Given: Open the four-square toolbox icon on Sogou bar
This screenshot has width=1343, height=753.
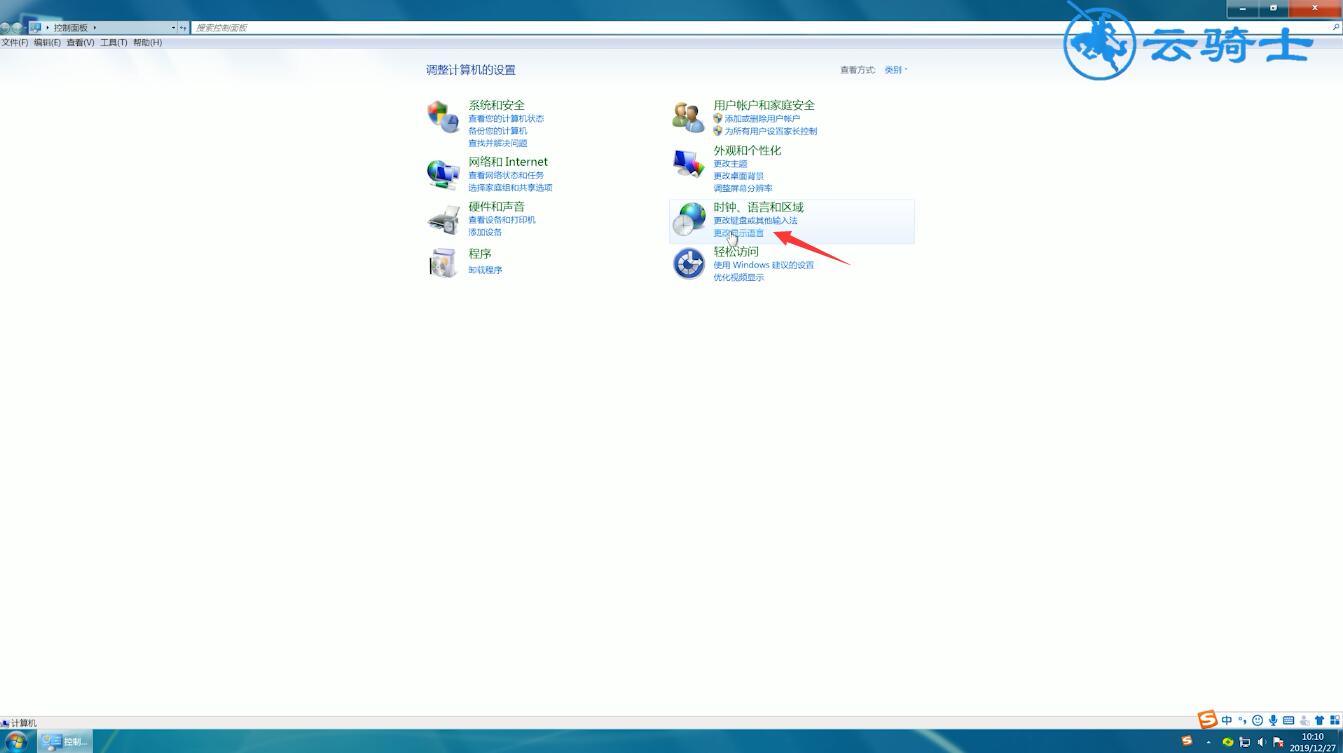Looking at the screenshot, I should click(x=1334, y=720).
